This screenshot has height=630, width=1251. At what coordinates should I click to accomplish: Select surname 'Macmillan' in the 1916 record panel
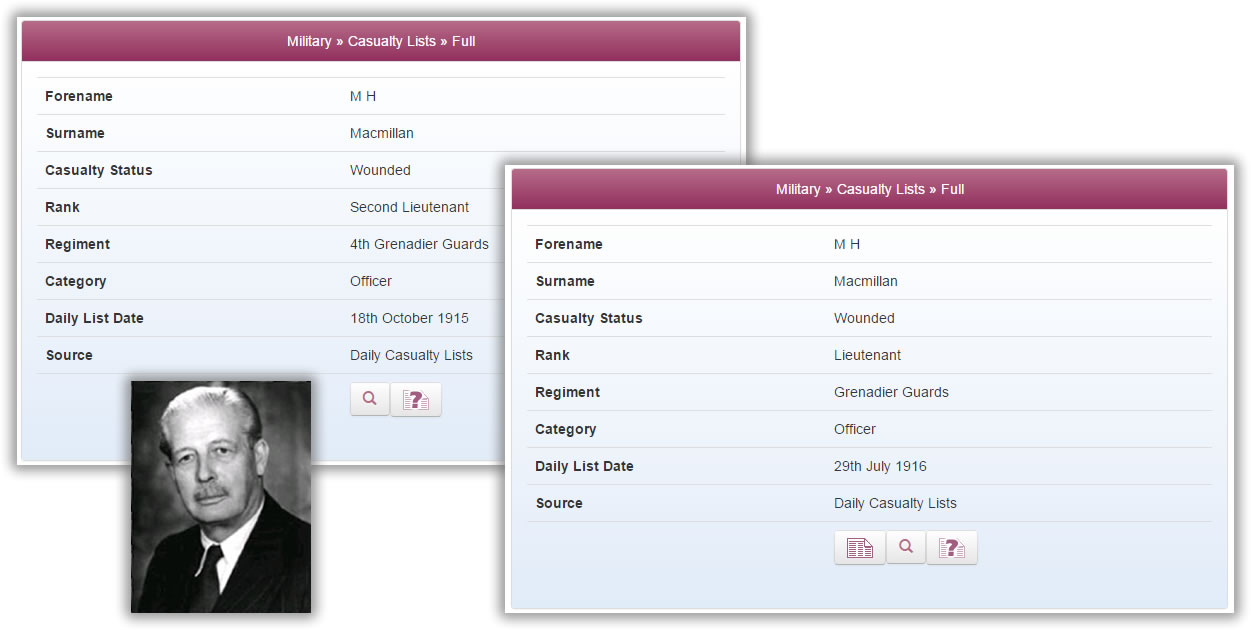point(866,281)
